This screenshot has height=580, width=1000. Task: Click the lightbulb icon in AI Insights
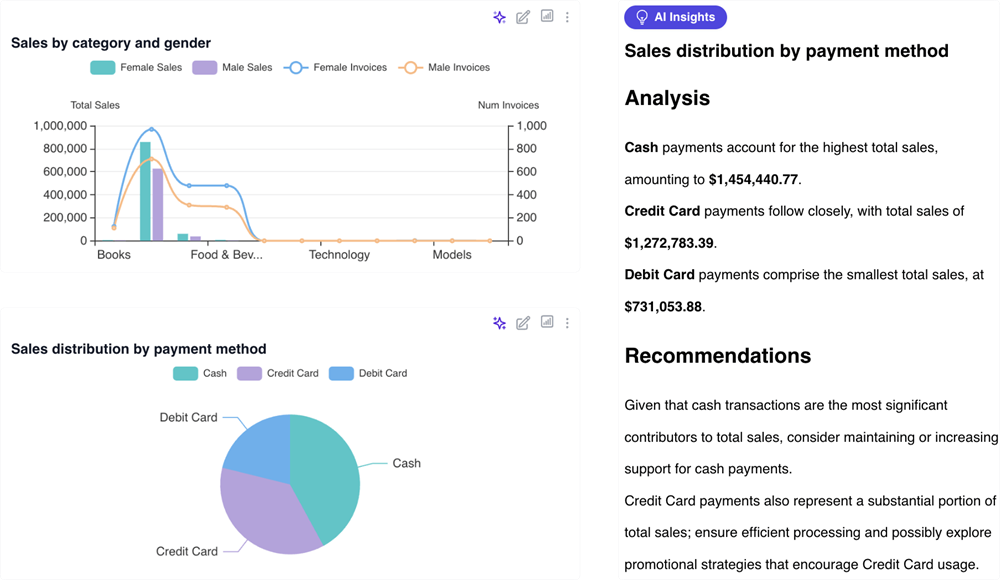pos(643,17)
